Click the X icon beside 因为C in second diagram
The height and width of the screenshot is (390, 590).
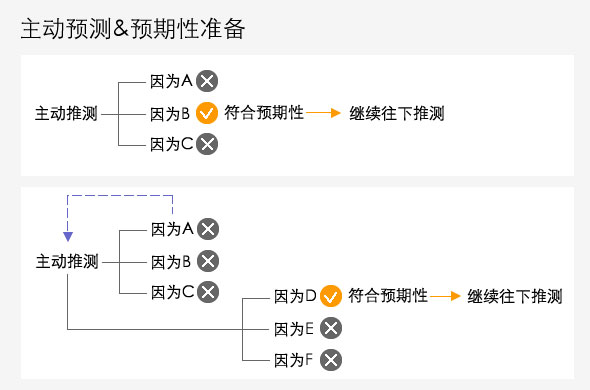208,292
